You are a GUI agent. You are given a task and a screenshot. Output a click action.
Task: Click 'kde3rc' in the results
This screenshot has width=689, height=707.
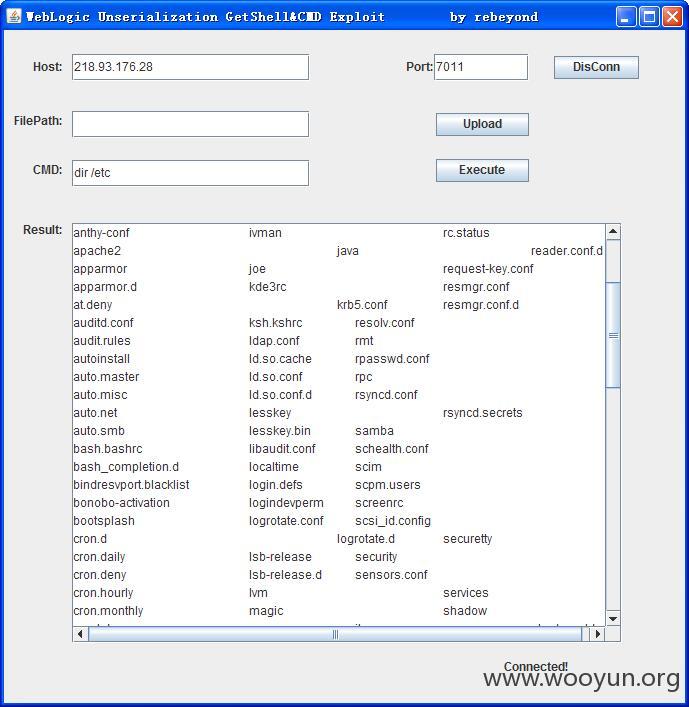click(267, 287)
